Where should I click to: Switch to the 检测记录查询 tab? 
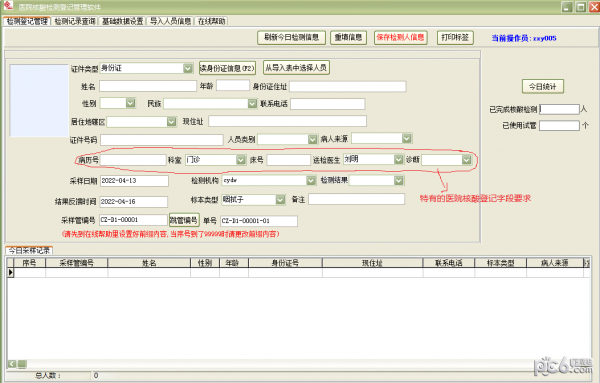(75, 21)
